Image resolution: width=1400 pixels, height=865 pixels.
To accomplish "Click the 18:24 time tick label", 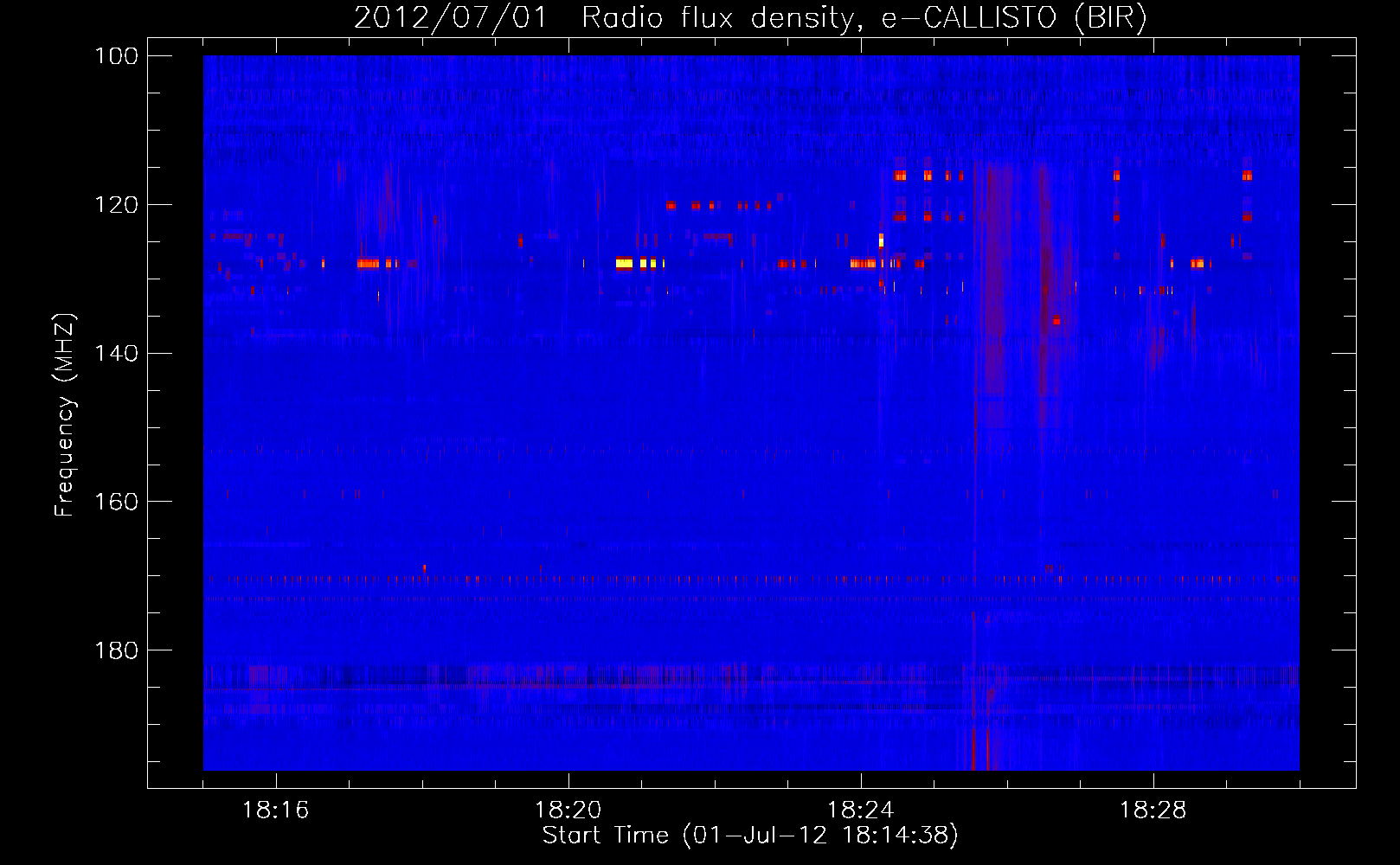I will (x=861, y=811).
